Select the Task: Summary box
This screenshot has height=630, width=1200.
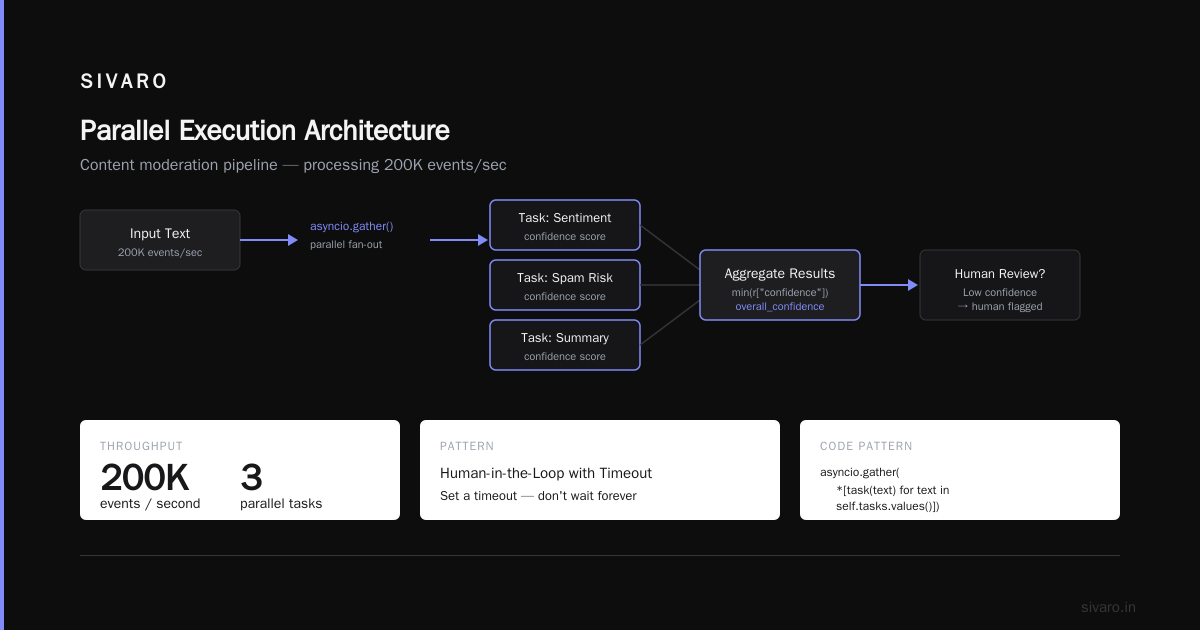(x=565, y=345)
